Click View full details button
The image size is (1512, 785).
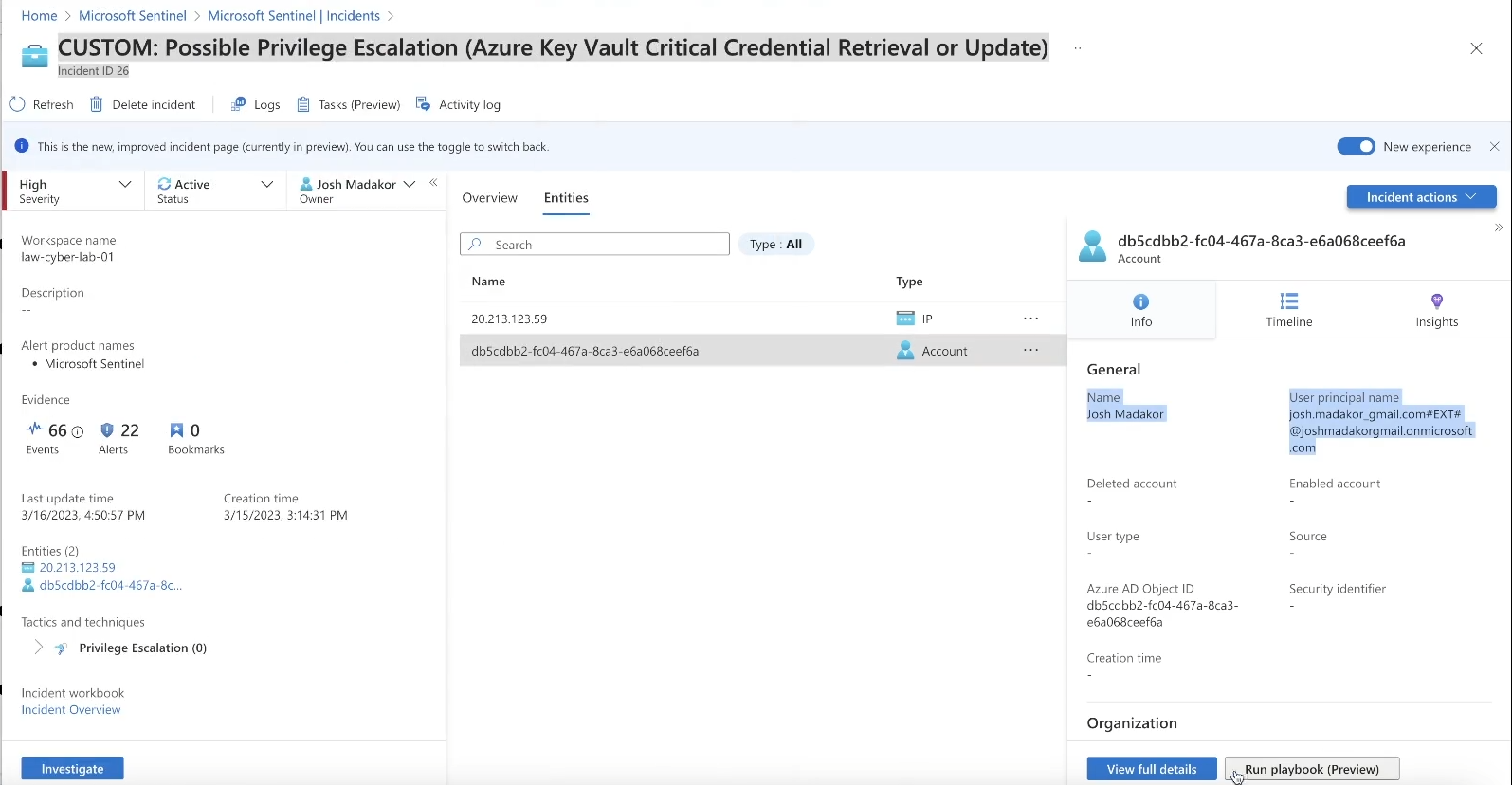point(1152,769)
